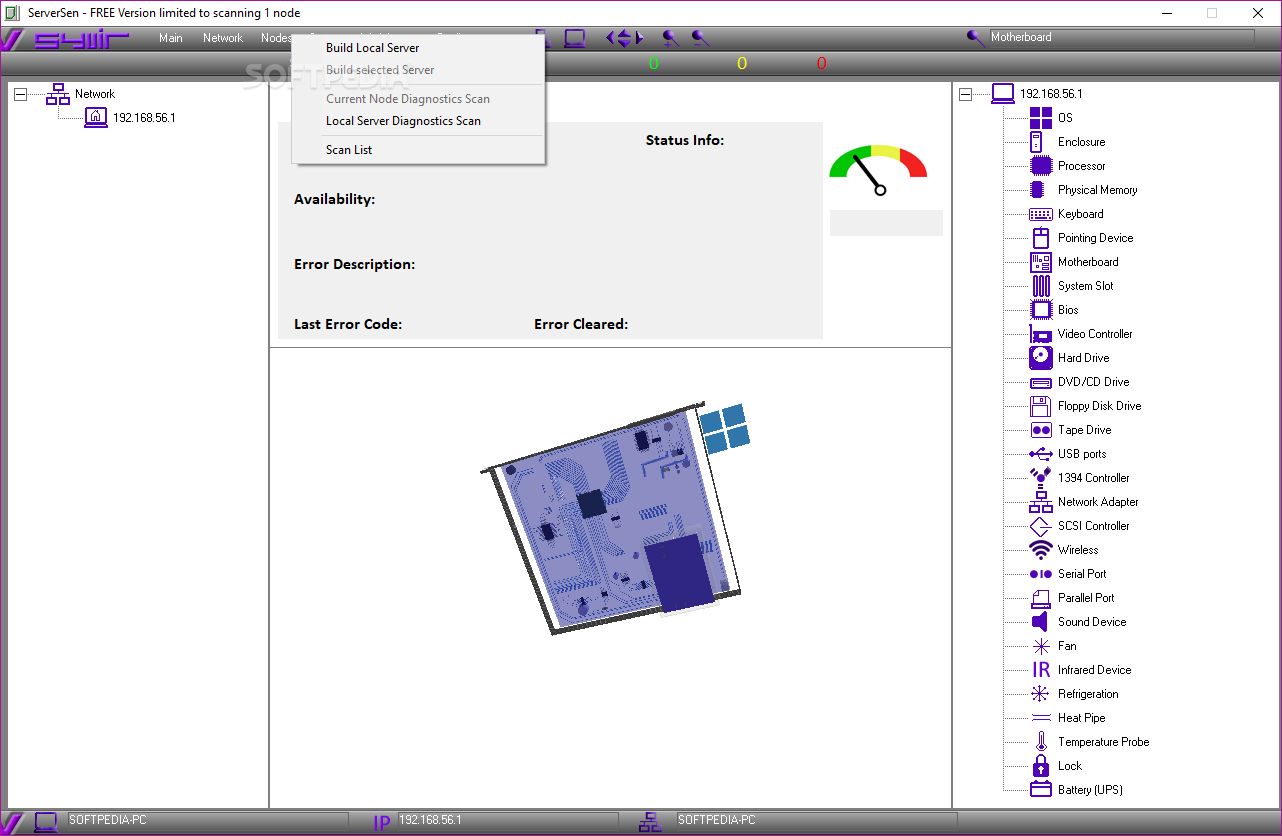Click the Infrared Device IR icon
This screenshot has height=836, width=1282.
(1041, 670)
